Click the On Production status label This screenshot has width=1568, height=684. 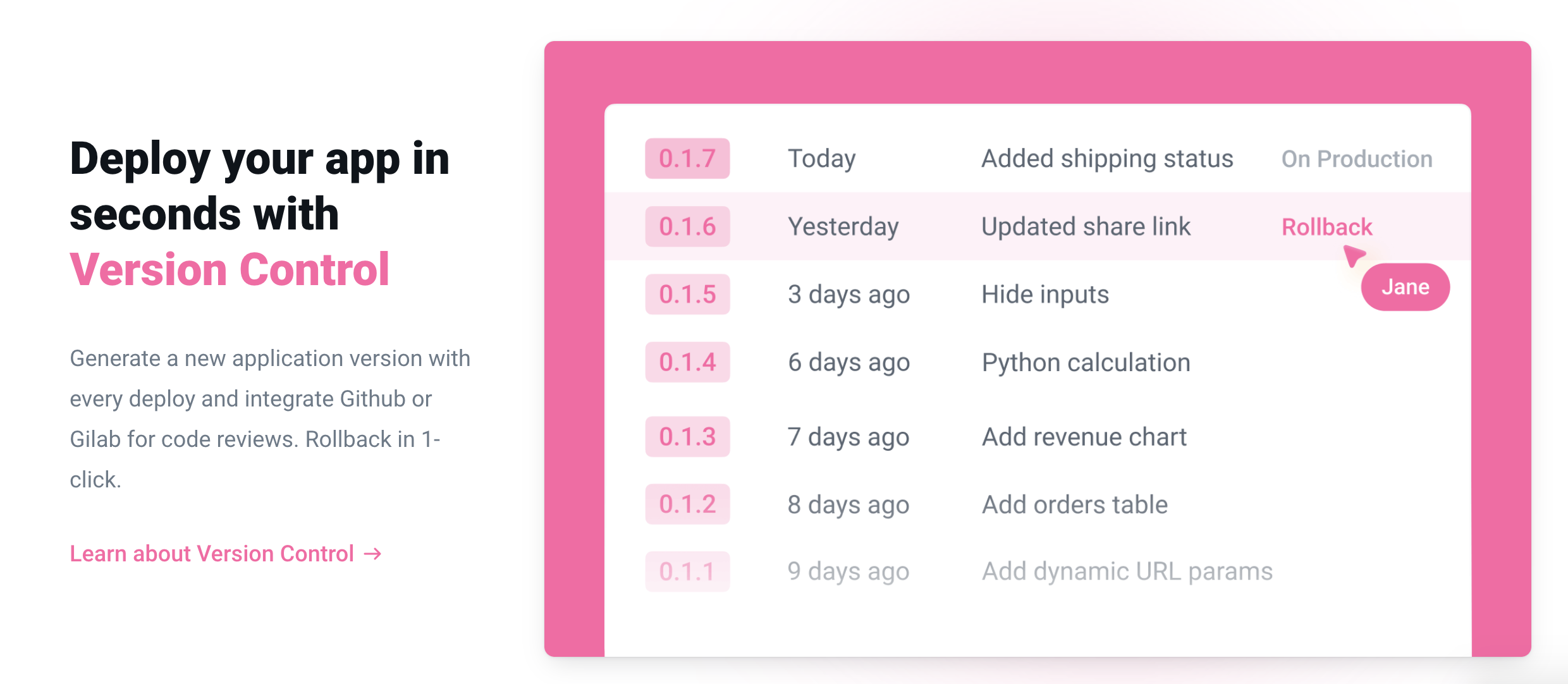(1357, 159)
